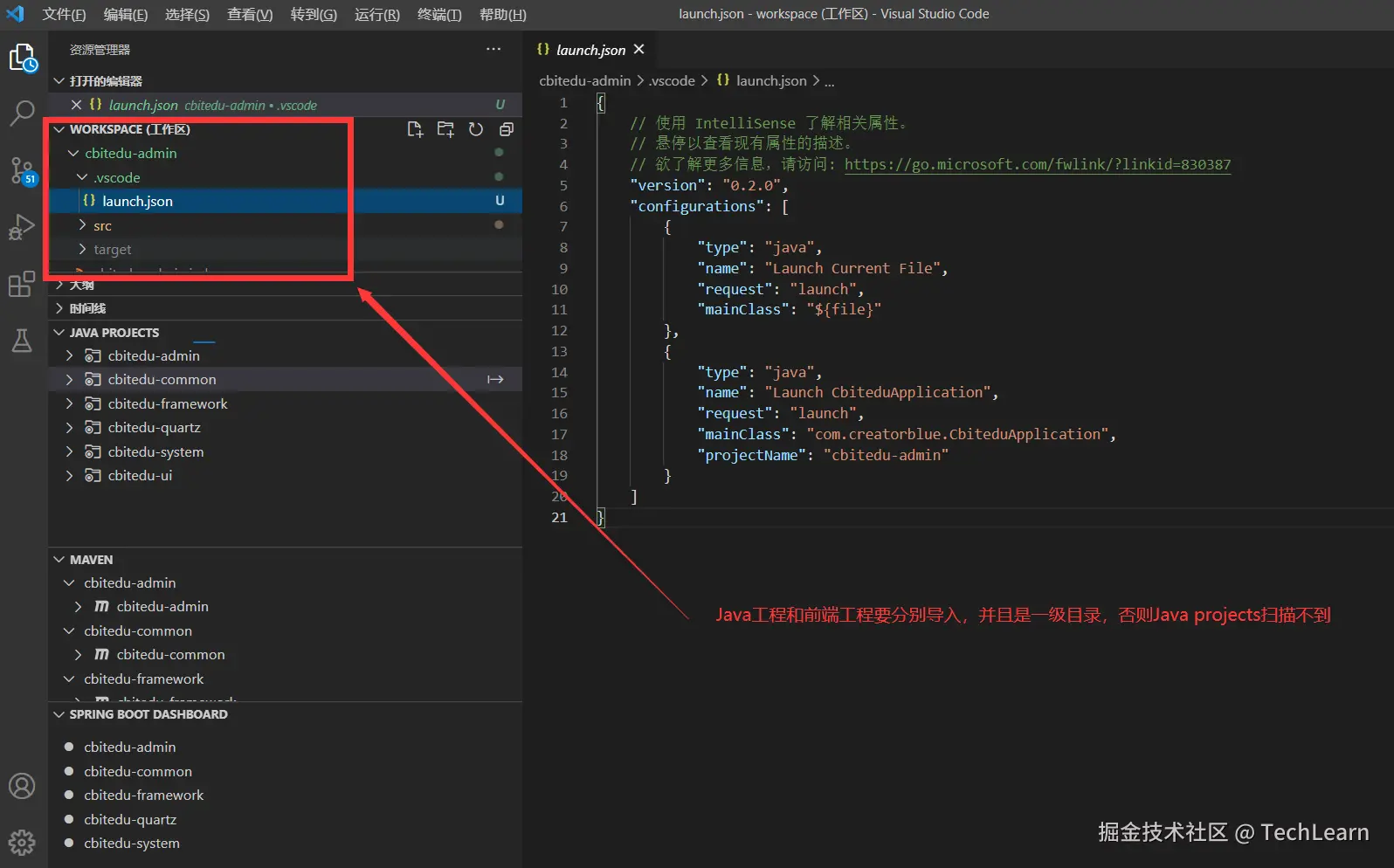Collapse the .vscode folder
Viewport: 1394px width, 868px height.
tap(82, 177)
